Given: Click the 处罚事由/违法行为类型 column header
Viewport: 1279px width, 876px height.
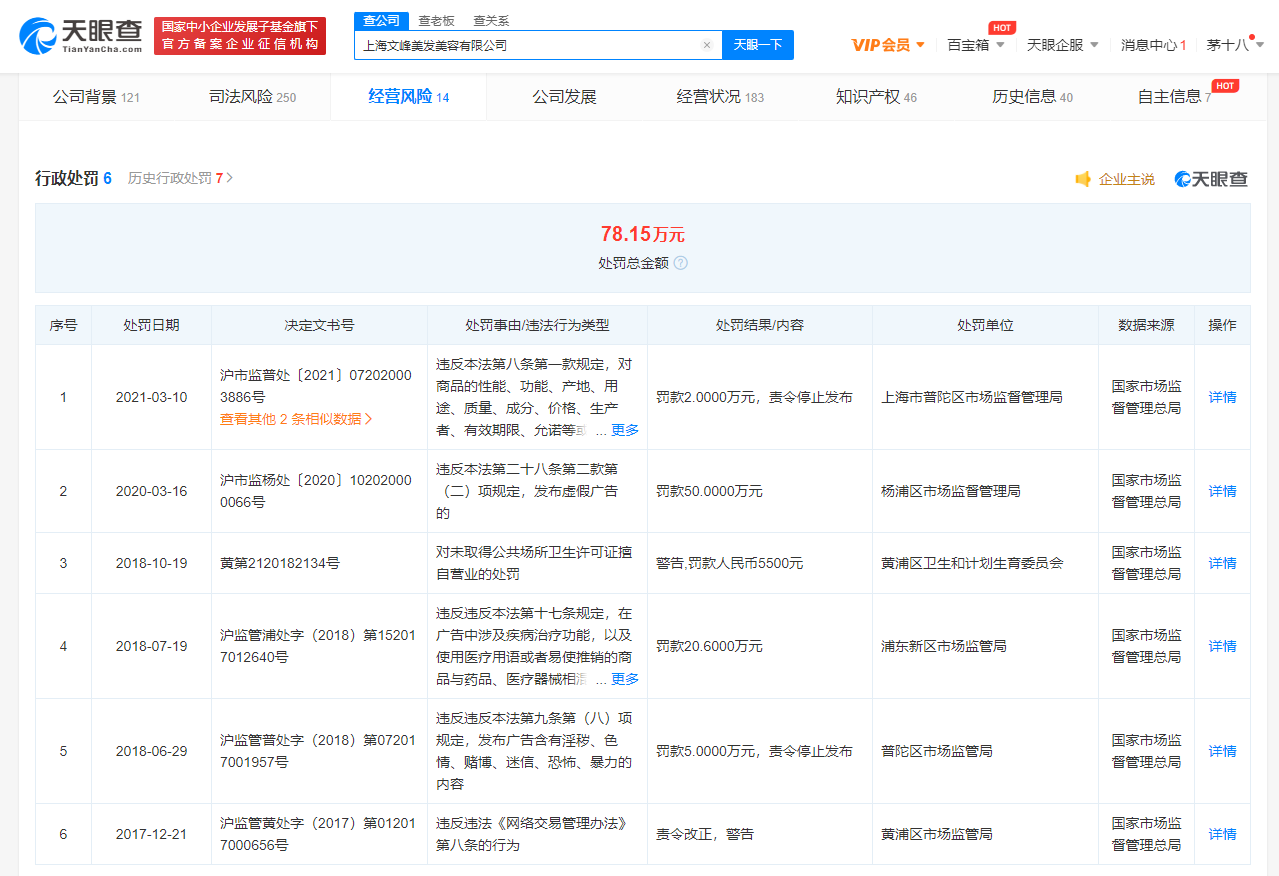Looking at the screenshot, I should point(537,325).
